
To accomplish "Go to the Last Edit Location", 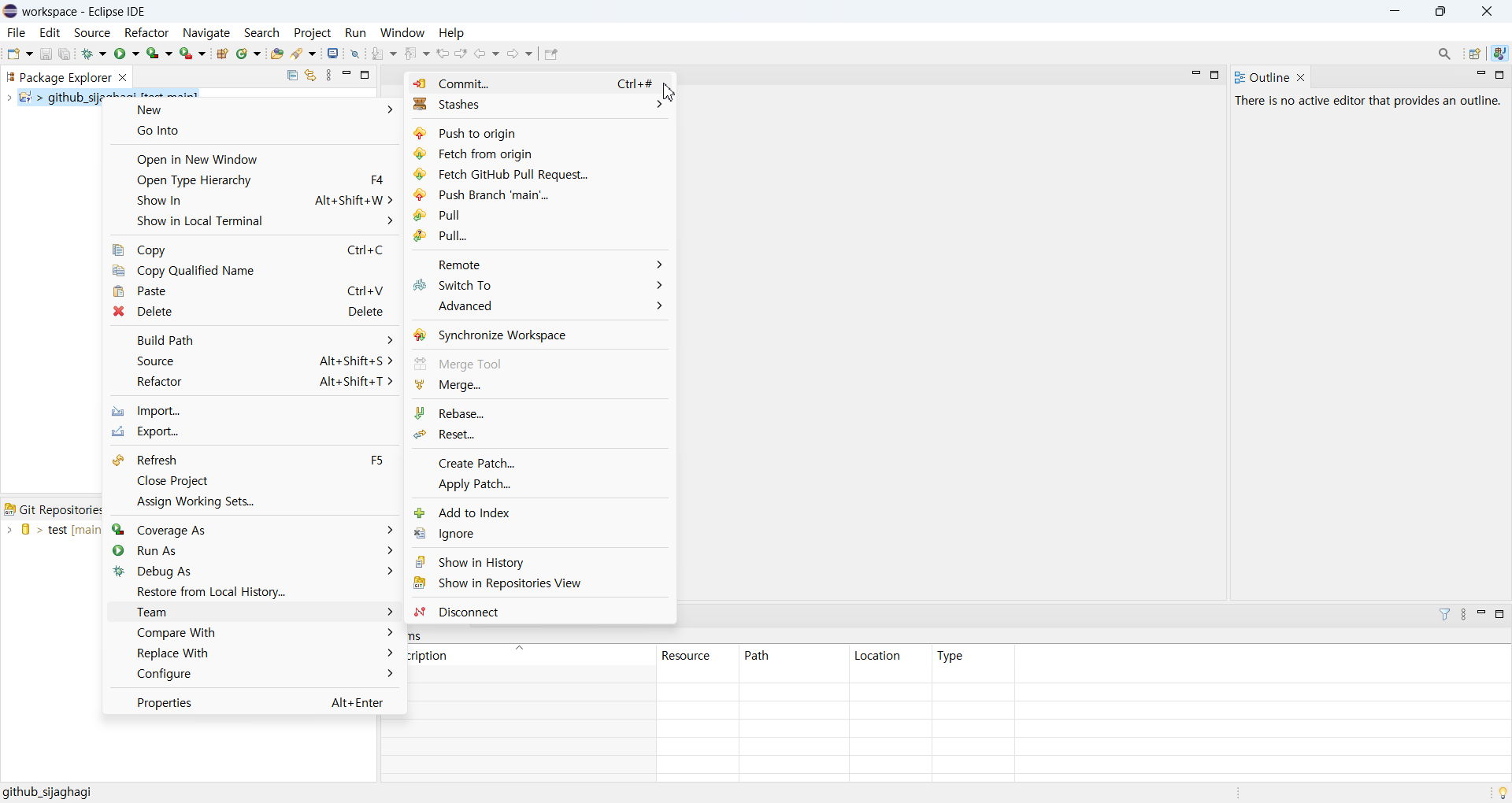I will point(443,54).
